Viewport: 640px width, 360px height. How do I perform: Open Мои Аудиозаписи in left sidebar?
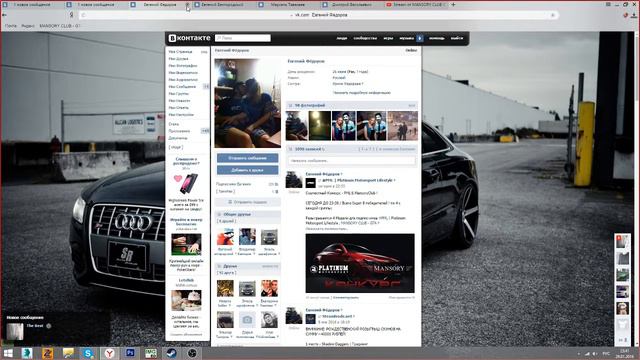183,80
